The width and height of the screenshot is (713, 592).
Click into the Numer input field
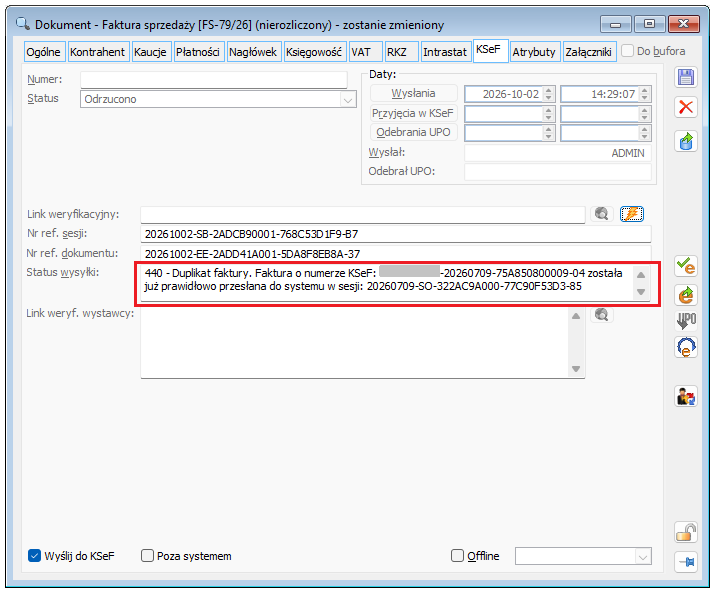point(214,80)
